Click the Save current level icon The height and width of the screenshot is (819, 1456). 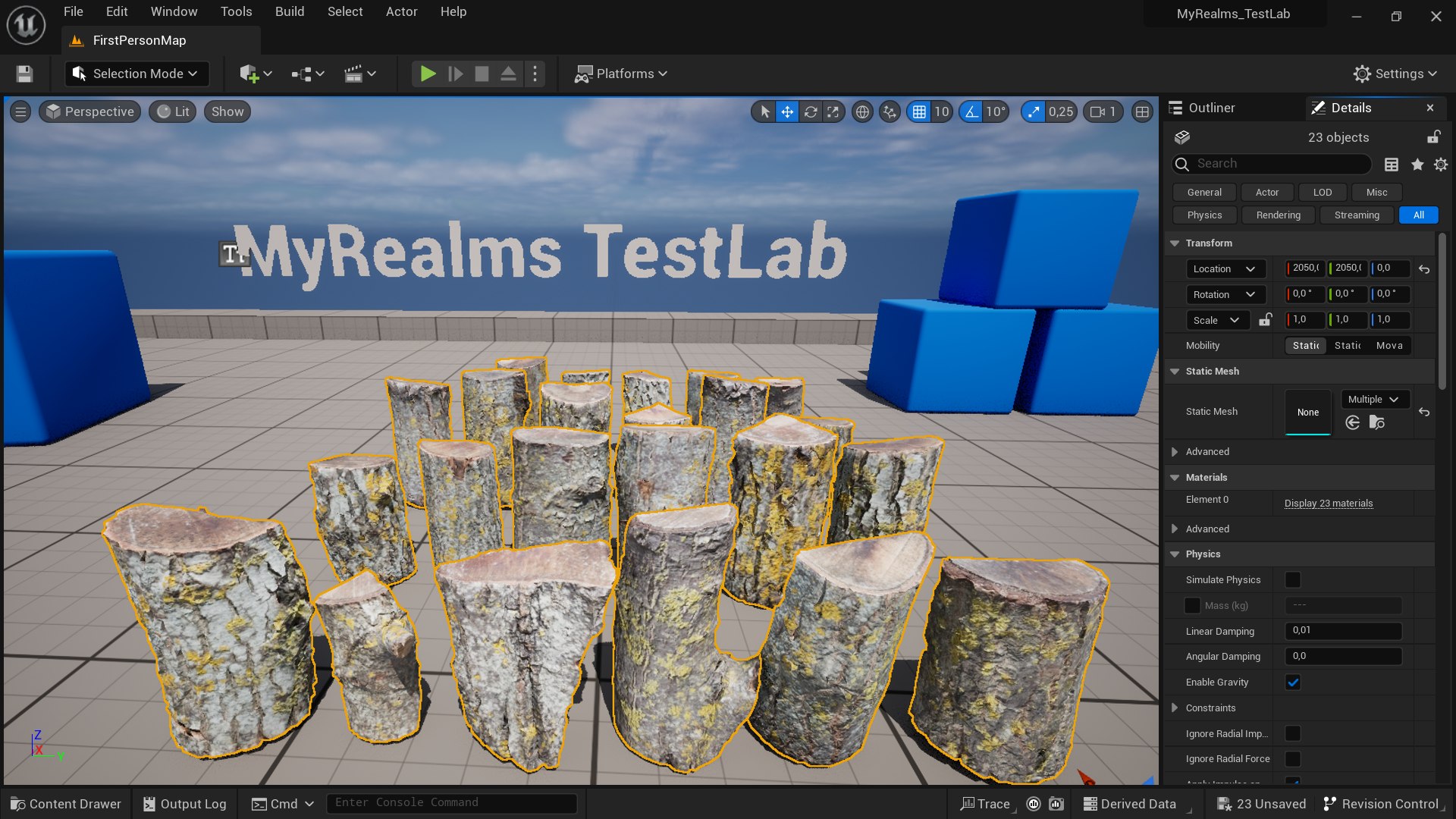pos(24,74)
